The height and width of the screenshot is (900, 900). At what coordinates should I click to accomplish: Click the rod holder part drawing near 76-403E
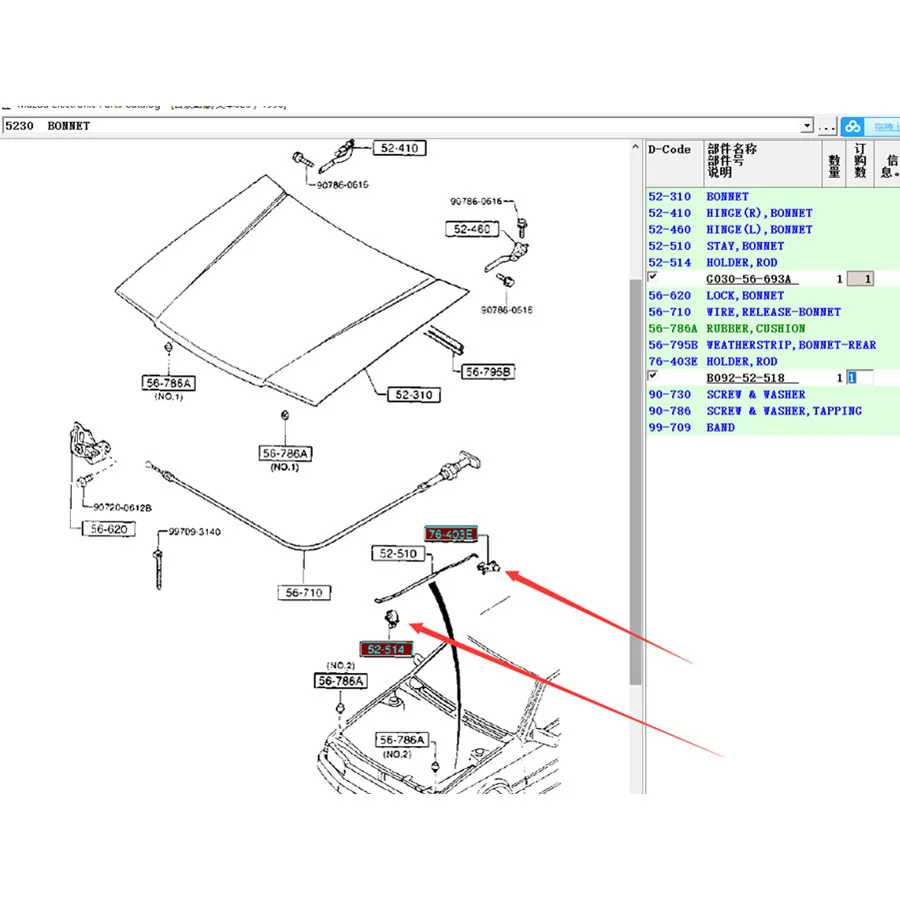click(x=488, y=568)
